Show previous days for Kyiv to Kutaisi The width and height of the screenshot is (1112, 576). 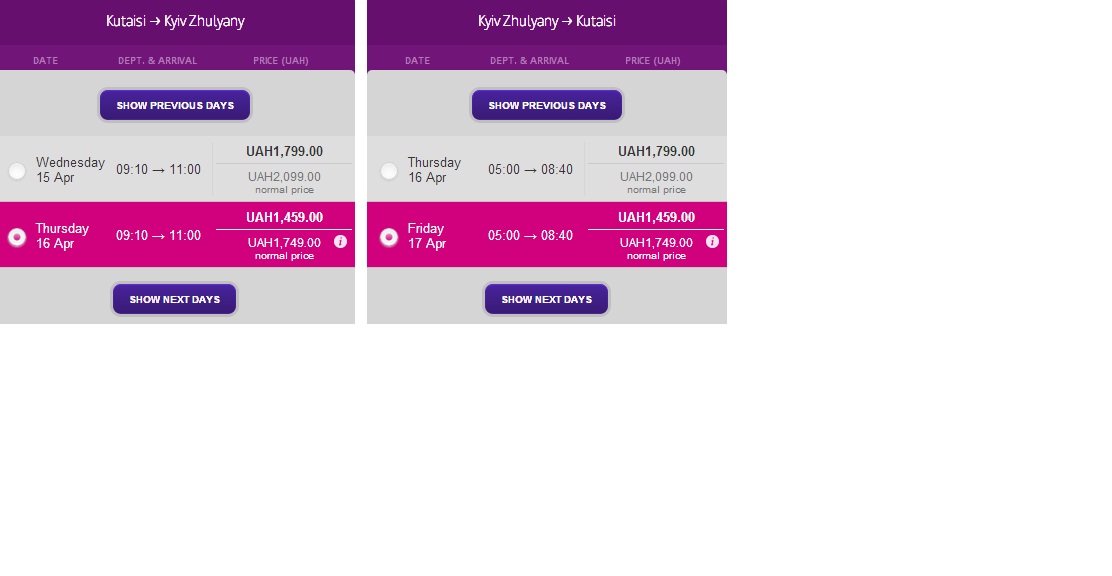tap(547, 105)
